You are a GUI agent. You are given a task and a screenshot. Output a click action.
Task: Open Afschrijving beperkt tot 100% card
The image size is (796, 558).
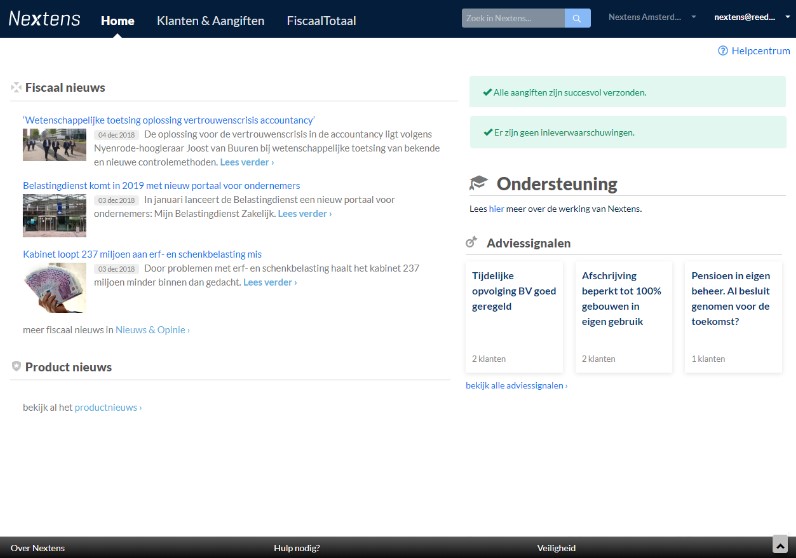pyautogui.click(x=623, y=317)
